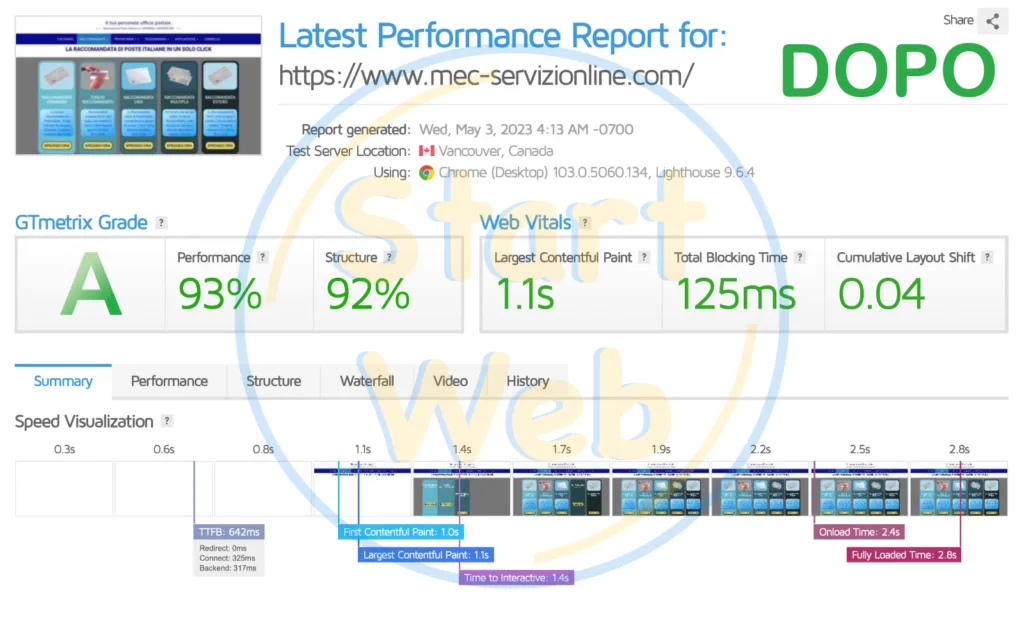
Task: Click the Connect: 325ms text
Action: [x=227, y=559]
